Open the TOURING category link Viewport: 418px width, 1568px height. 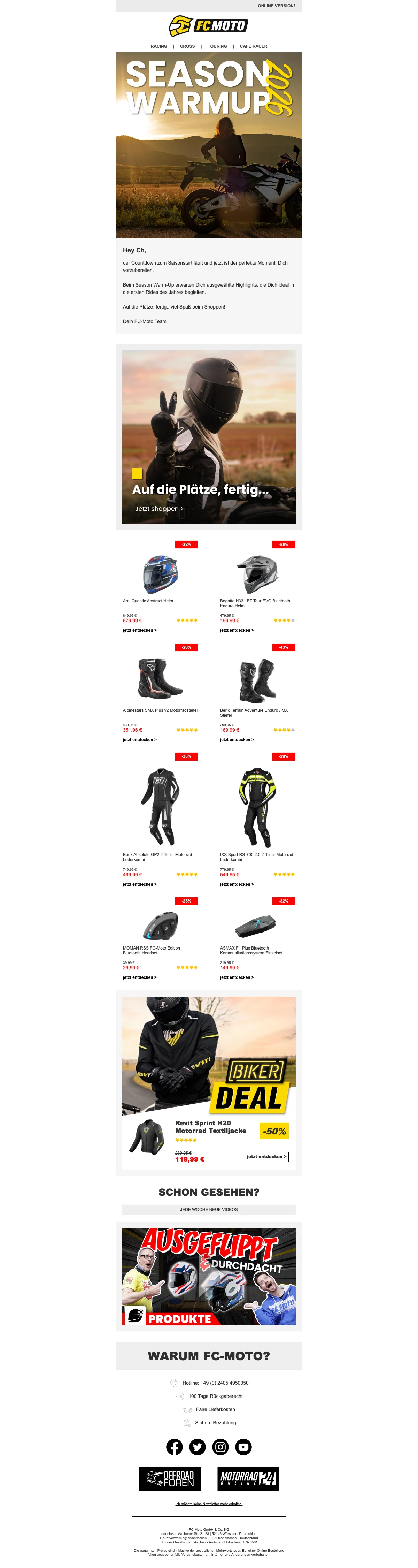click(217, 46)
